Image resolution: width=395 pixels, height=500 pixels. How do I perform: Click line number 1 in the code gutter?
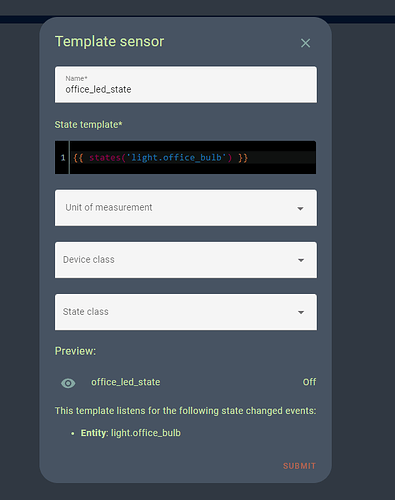click(x=63, y=158)
